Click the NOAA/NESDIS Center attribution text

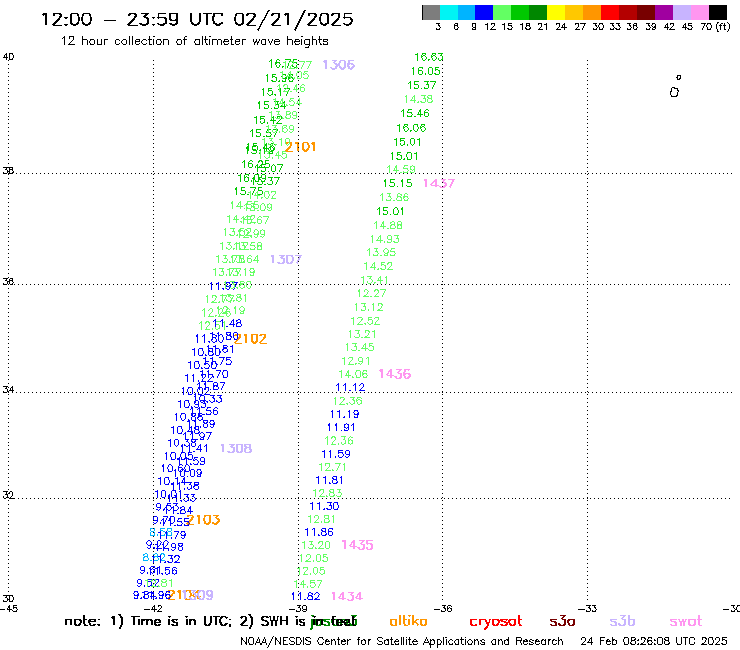(402, 641)
